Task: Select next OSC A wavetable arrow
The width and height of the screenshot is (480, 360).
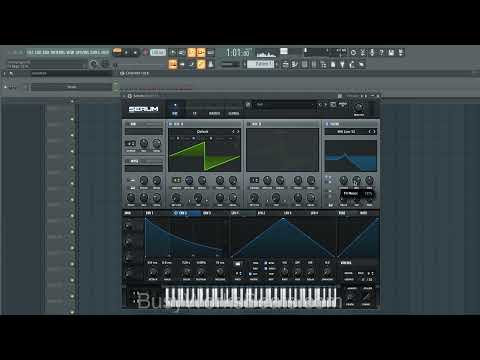Action: (238, 132)
